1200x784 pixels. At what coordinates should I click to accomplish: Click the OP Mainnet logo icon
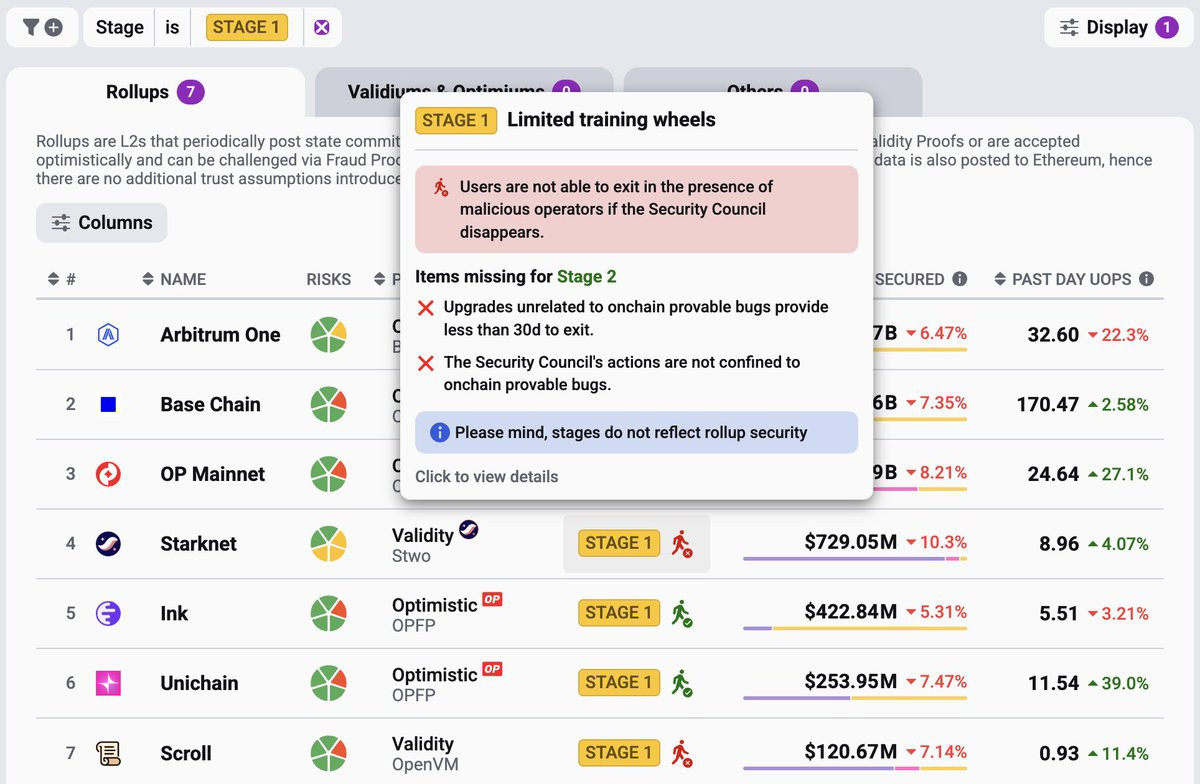(x=108, y=474)
